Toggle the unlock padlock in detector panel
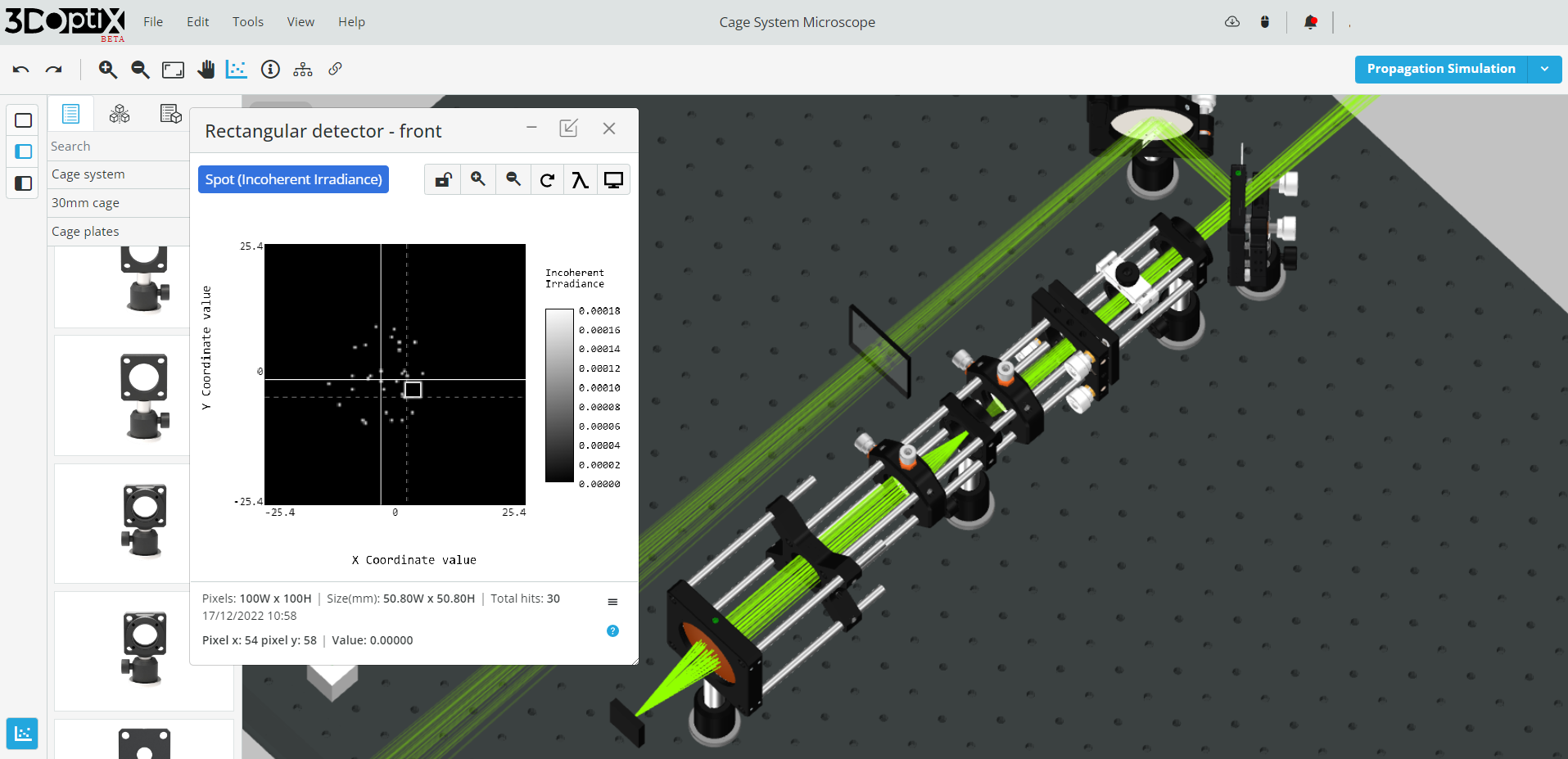 443,180
